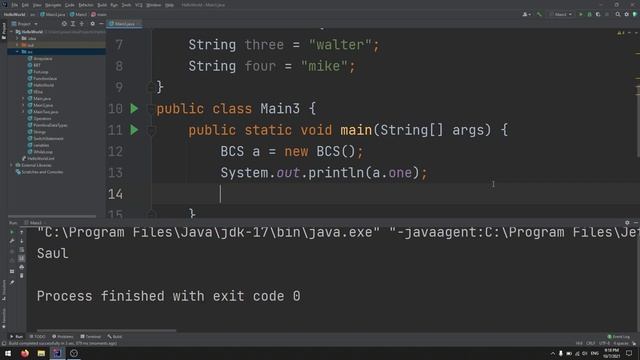The height and width of the screenshot is (360, 640).
Task: Open Run panel settings gear
Action: pyautogui.click(x=627, y=222)
